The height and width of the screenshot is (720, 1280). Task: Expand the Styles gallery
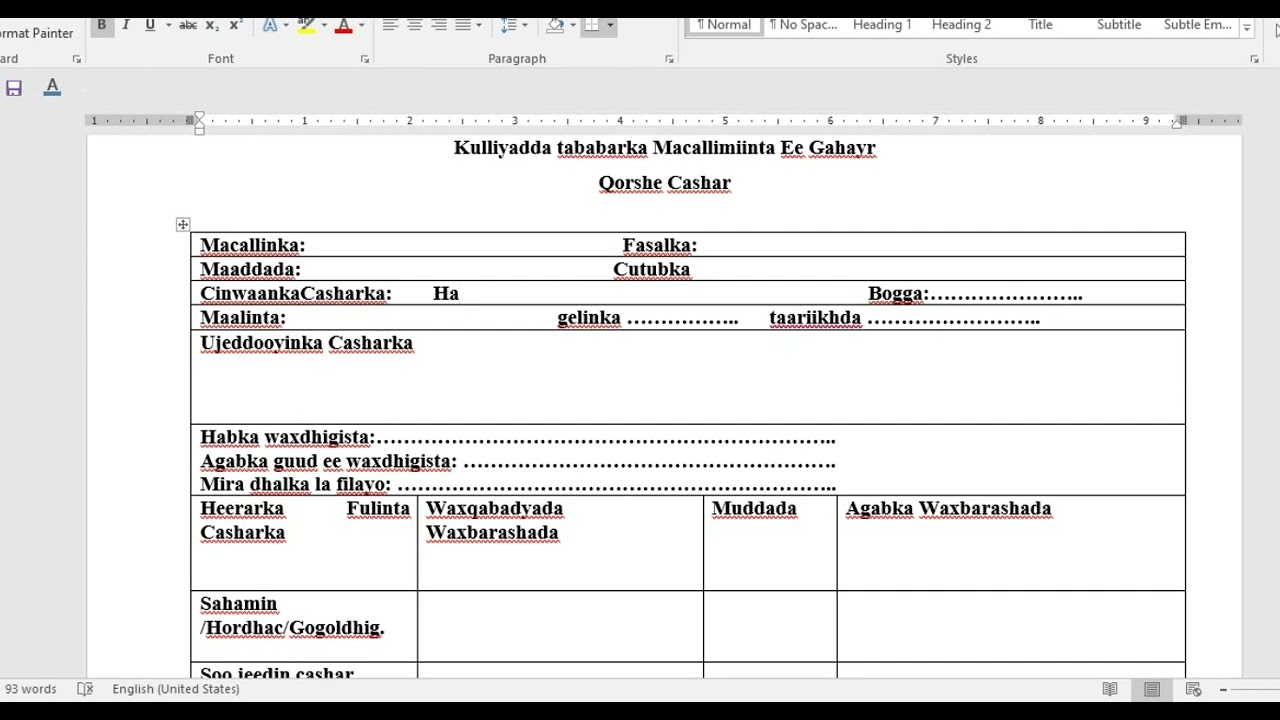click(1247, 30)
